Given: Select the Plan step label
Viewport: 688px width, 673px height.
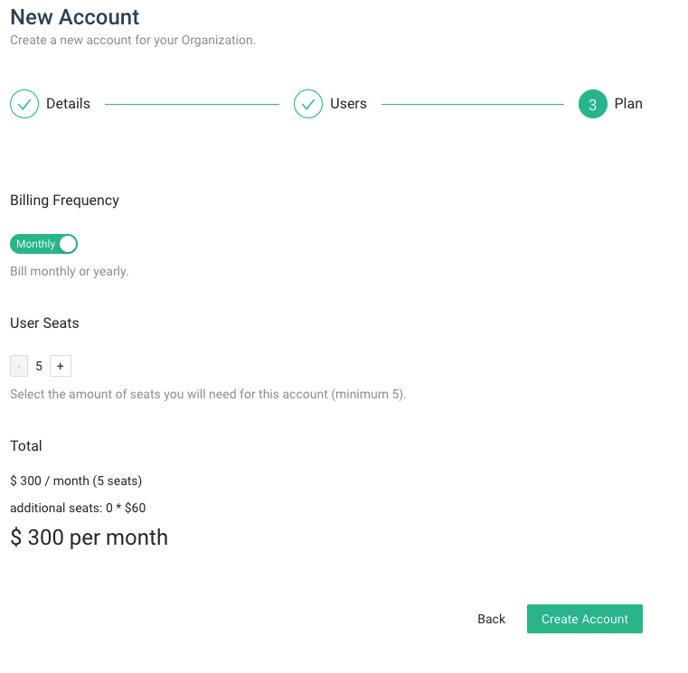Looking at the screenshot, I should coord(628,104).
